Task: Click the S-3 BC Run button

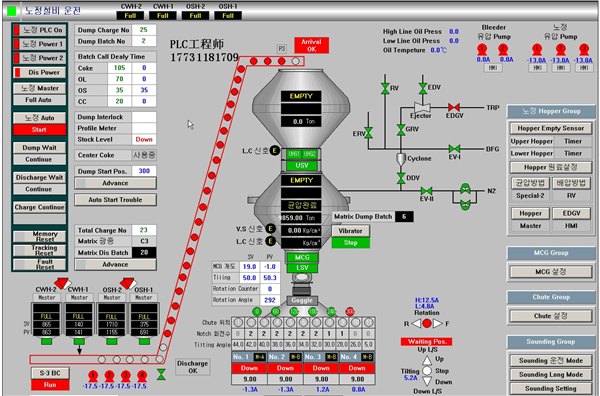Action: coord(50,385)
